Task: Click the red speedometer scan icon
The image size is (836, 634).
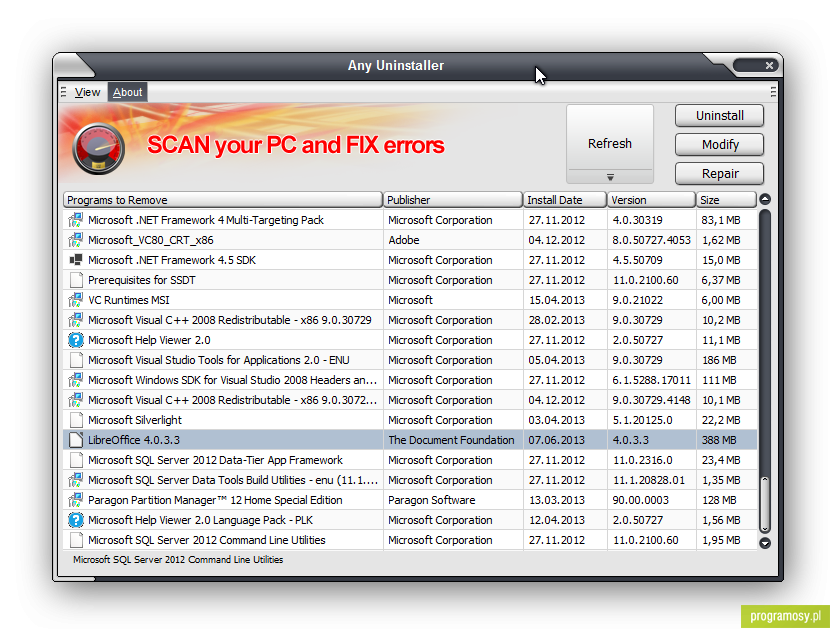Action: tap(98, 149)
